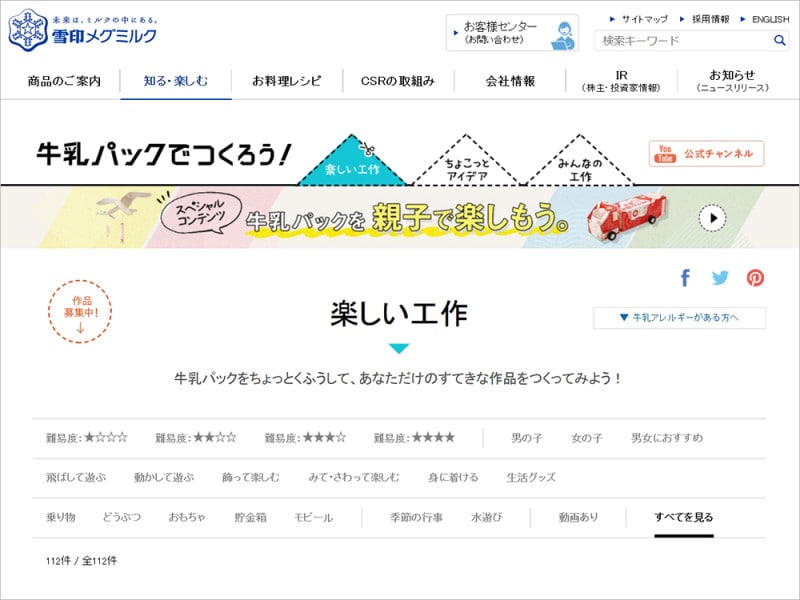
Task: Share the page via the Twitter icon
Action: [x=722, y=278]
